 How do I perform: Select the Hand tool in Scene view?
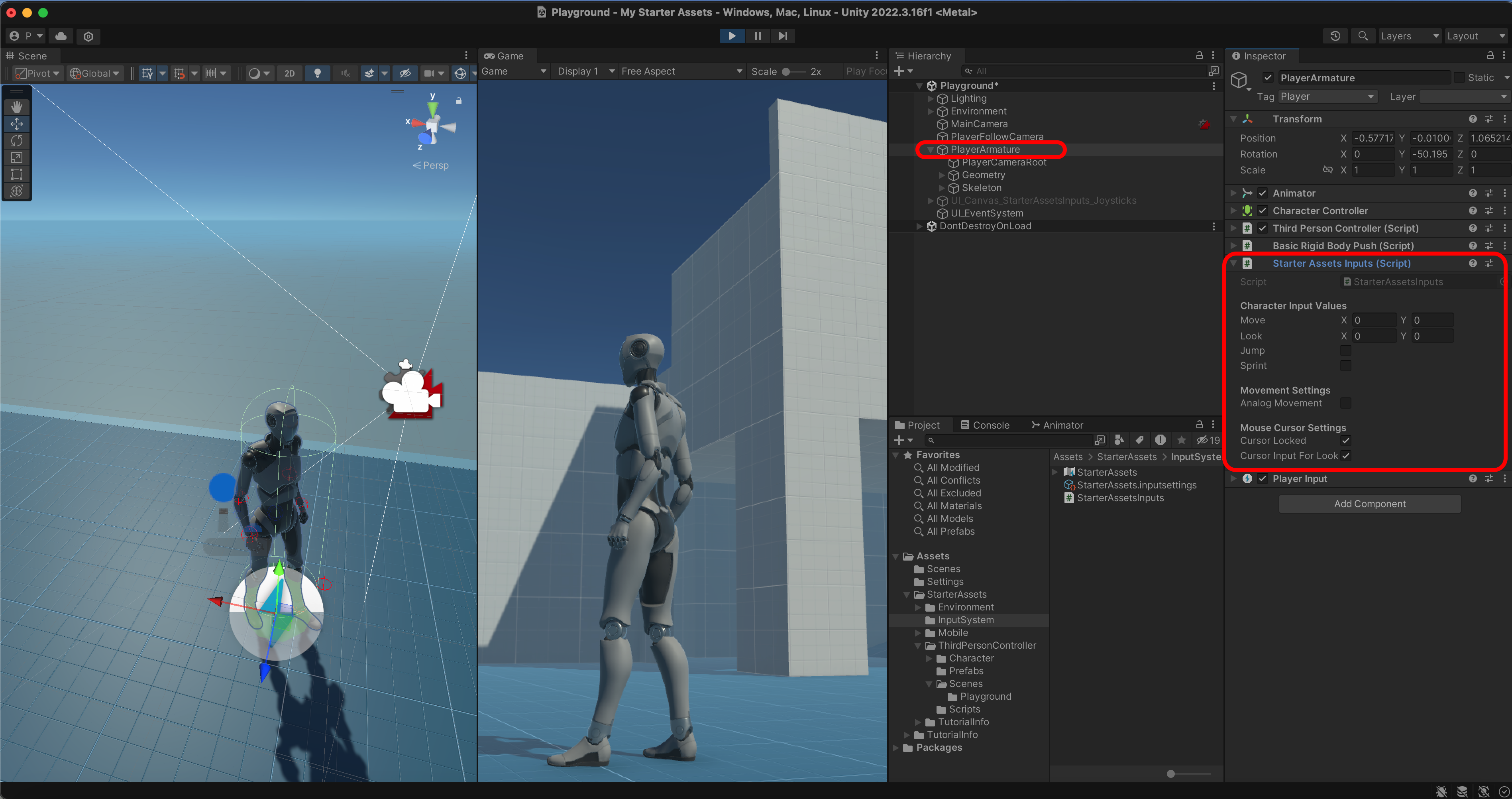(x=16, y=106)
